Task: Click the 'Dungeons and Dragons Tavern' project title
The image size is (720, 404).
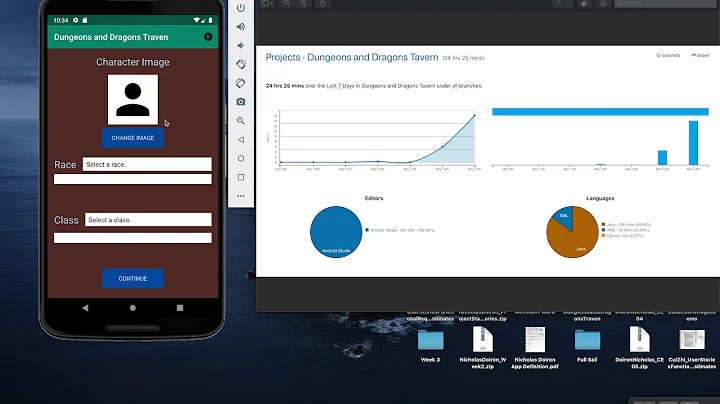Action: [372, 57]
